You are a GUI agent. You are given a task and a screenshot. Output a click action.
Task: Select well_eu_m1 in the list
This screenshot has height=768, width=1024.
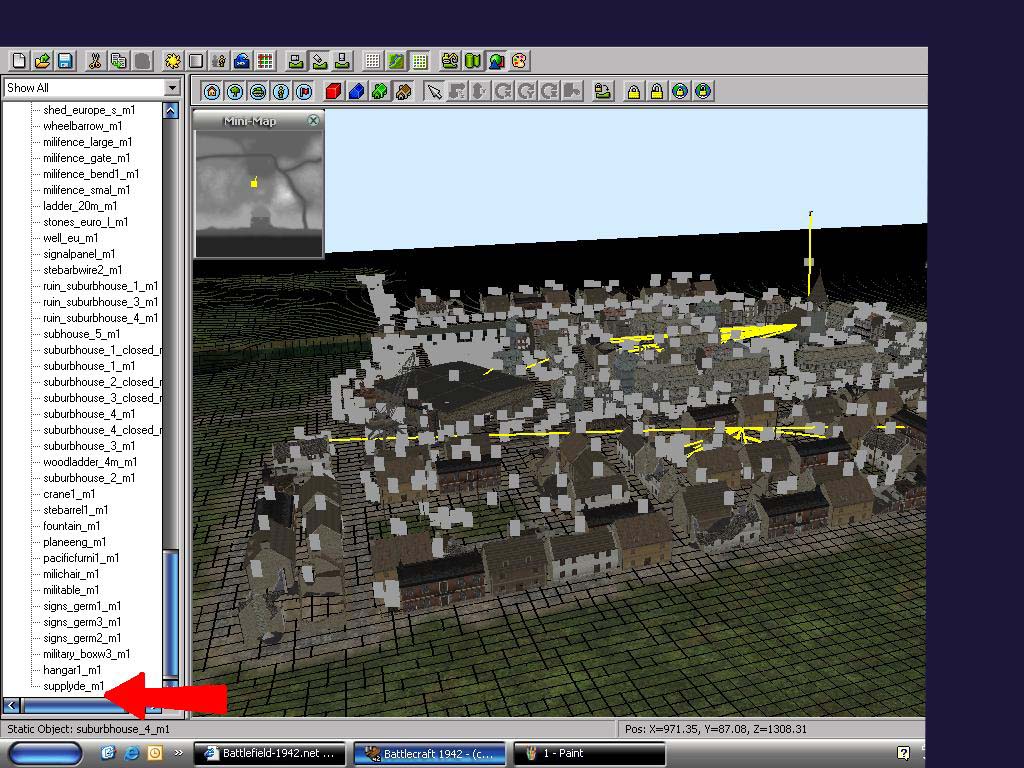tap(71, 238)
